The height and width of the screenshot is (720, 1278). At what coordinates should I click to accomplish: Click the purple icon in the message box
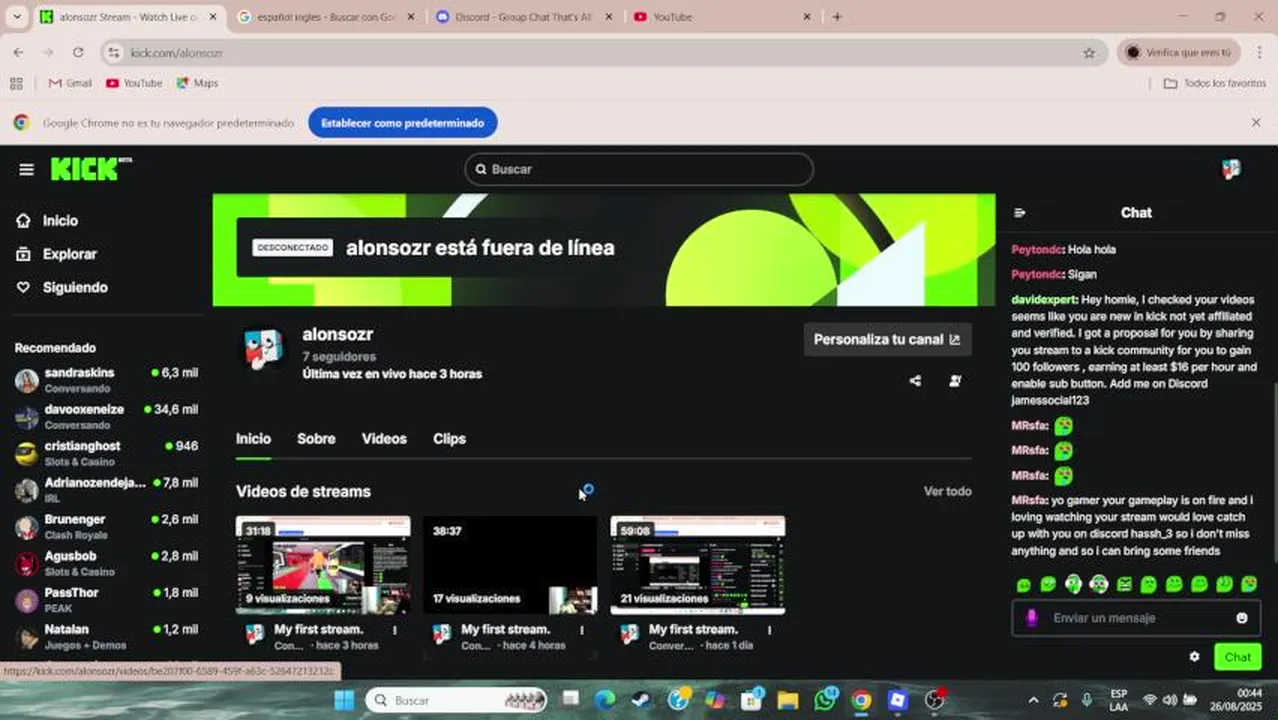coord(1032,618)
